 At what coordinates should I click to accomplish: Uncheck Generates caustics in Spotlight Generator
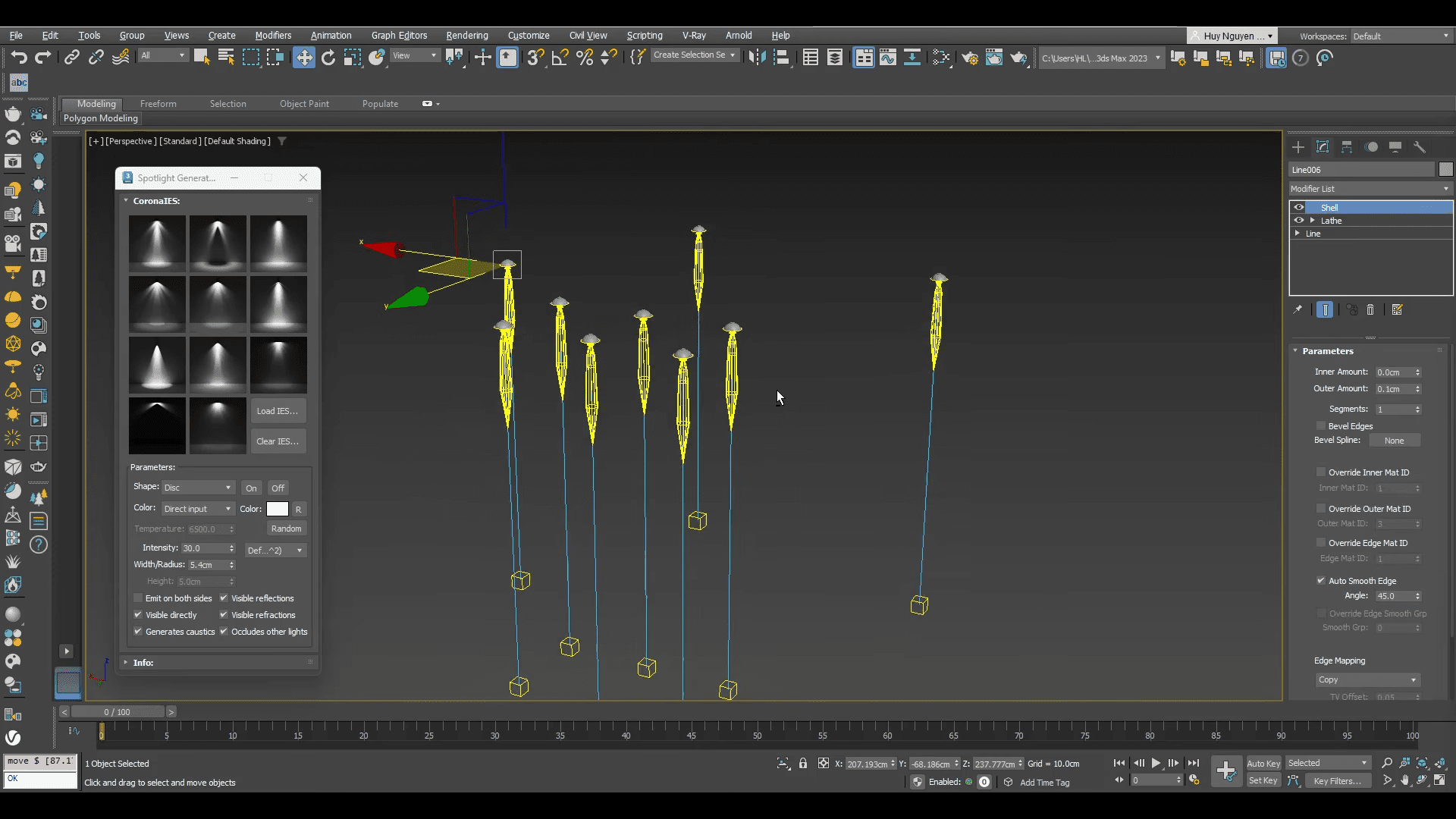(x=138, y=632)
